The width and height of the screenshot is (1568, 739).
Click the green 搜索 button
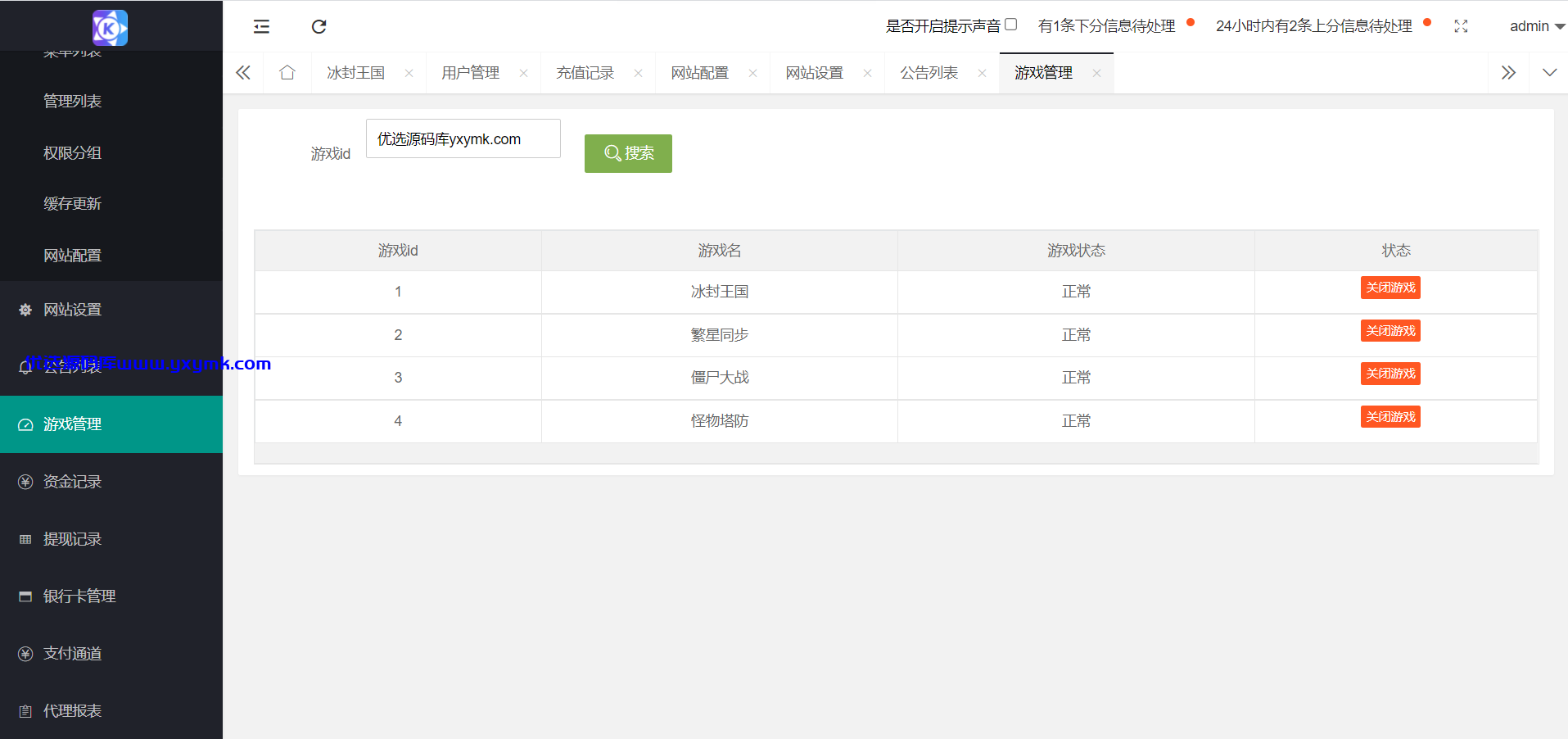coord(628,153)
